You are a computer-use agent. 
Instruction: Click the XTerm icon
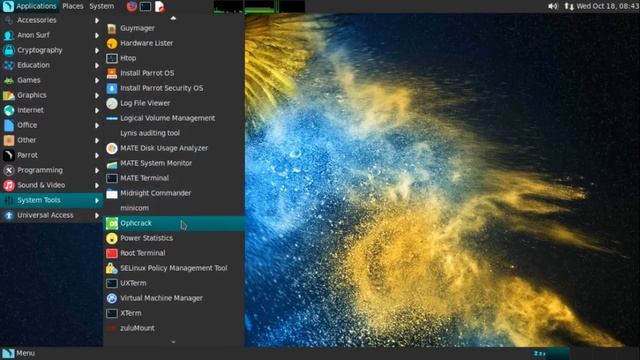pyautogui.click(x=111, y=313)
